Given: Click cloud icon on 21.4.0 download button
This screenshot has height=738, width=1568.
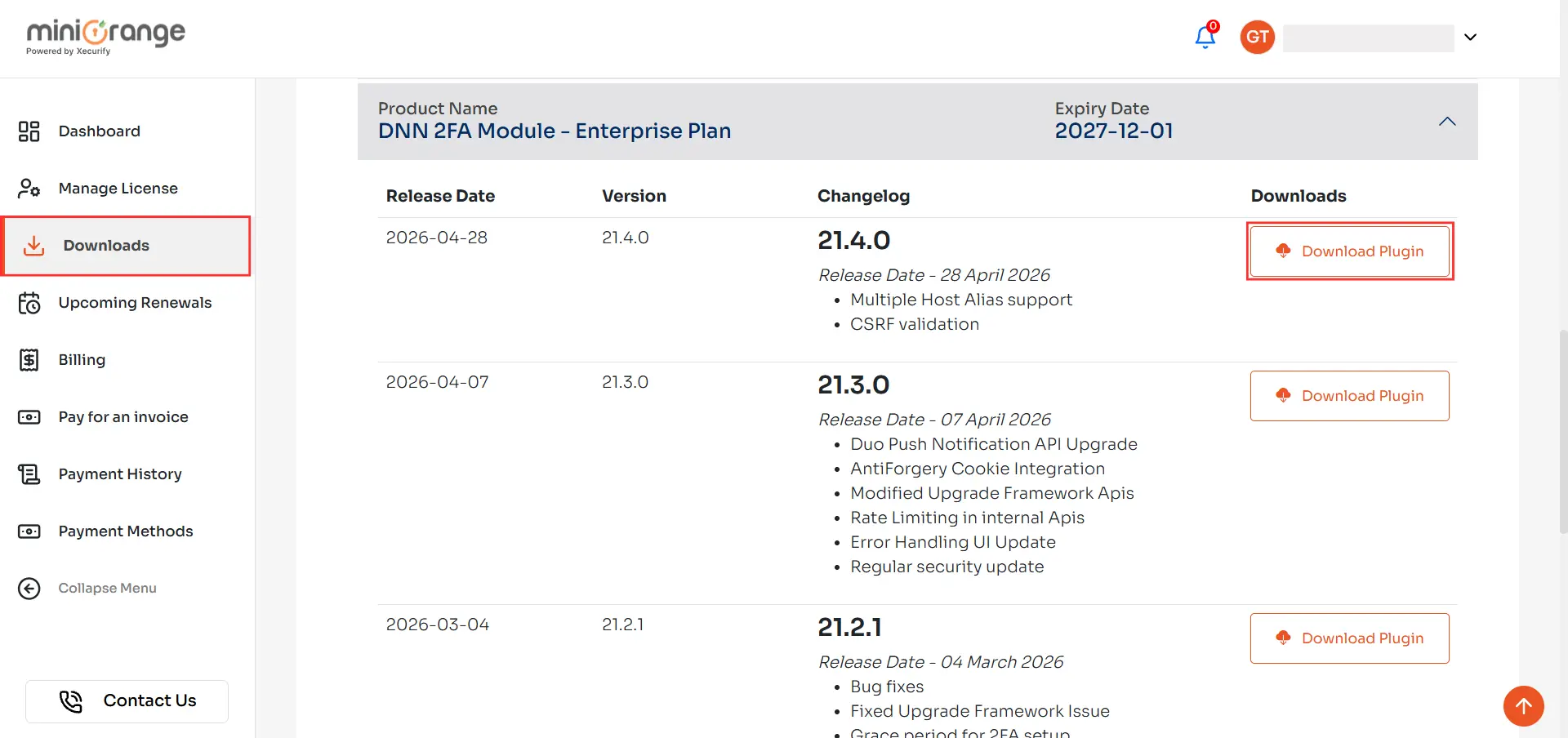Looking at the screenshot, I should [x=1283, y=251].
